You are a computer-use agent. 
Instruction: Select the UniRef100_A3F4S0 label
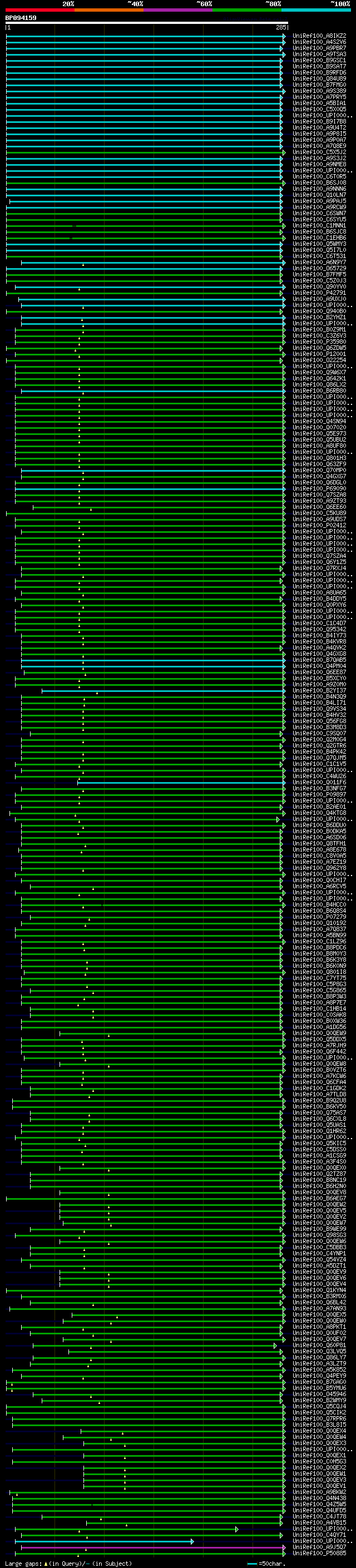(319, 1161)
